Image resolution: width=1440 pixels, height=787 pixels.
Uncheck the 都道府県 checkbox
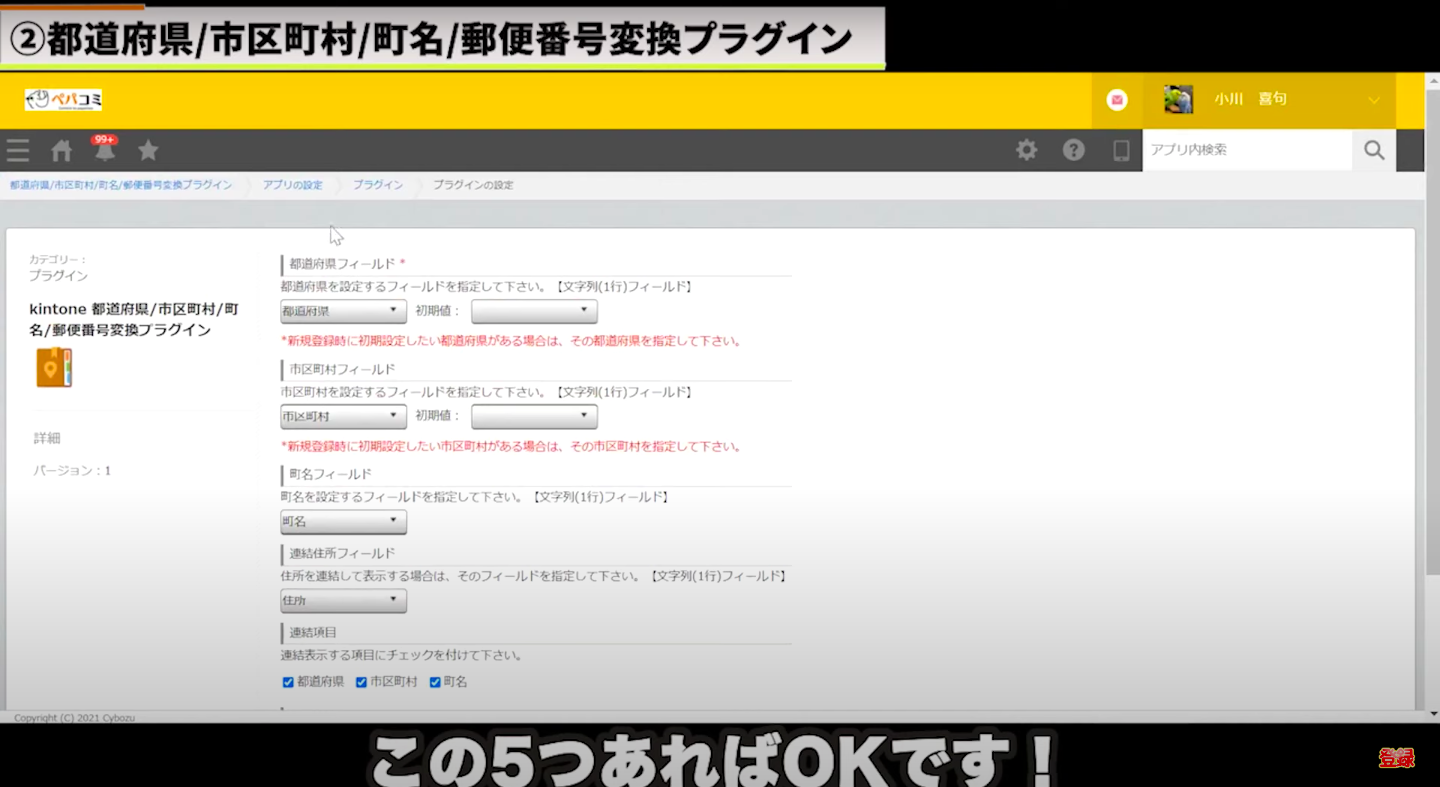[288, 682]
